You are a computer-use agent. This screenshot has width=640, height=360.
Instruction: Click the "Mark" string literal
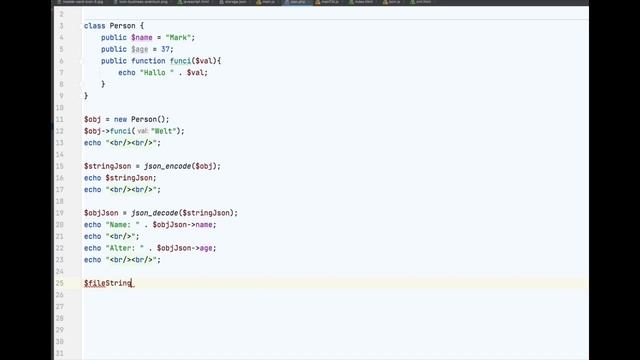pos(178,38)
